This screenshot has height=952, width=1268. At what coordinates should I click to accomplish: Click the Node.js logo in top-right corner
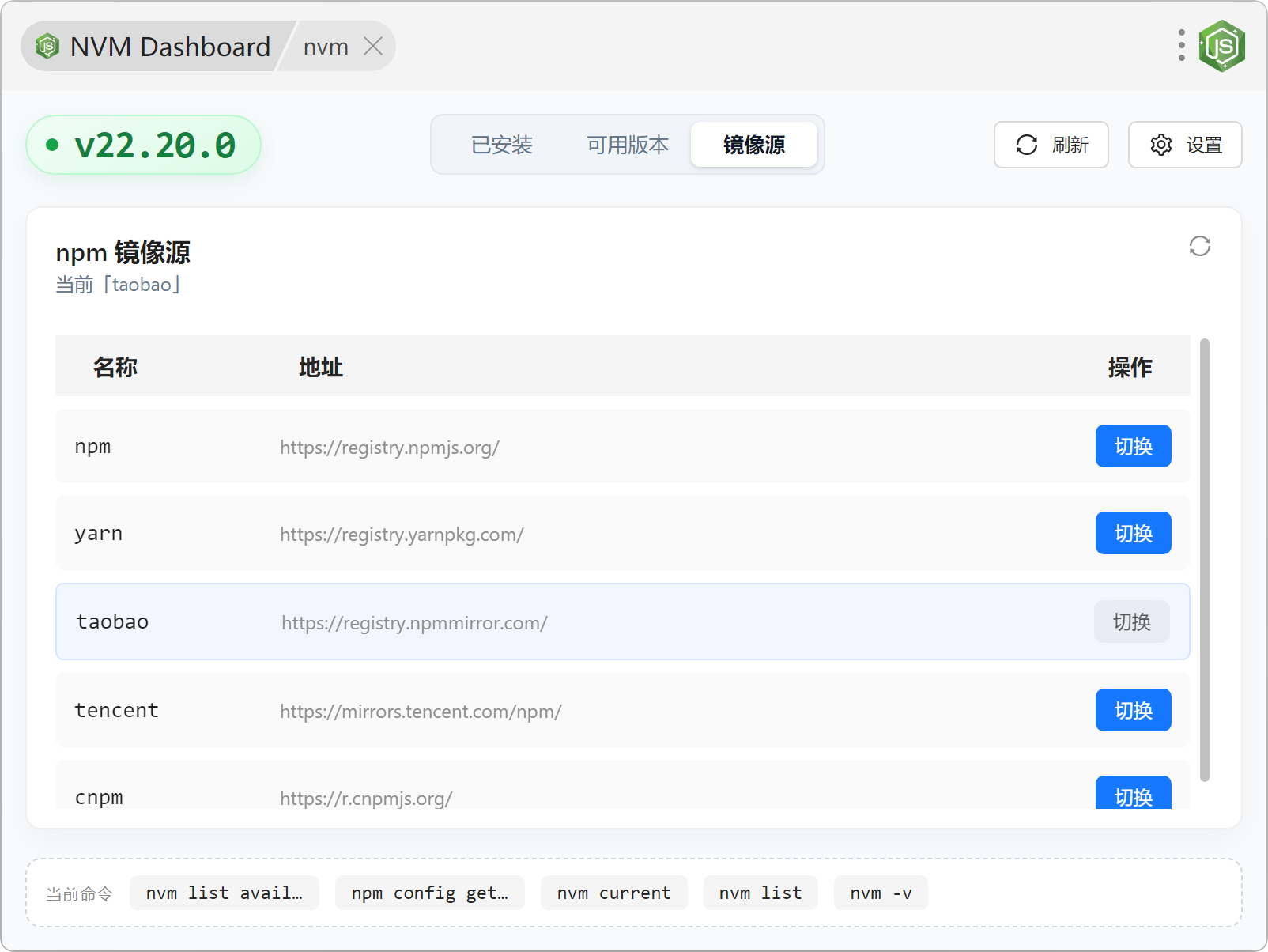[x=1221, y=46]
